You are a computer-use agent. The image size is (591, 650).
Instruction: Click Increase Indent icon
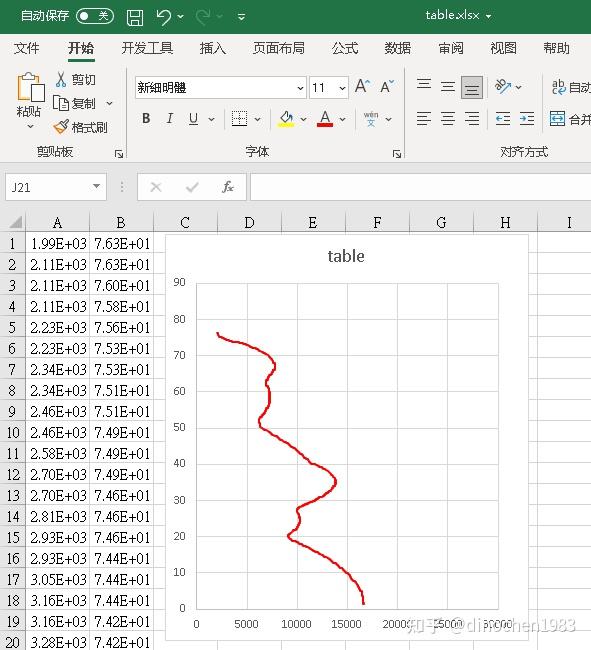[x=527, y=119]
